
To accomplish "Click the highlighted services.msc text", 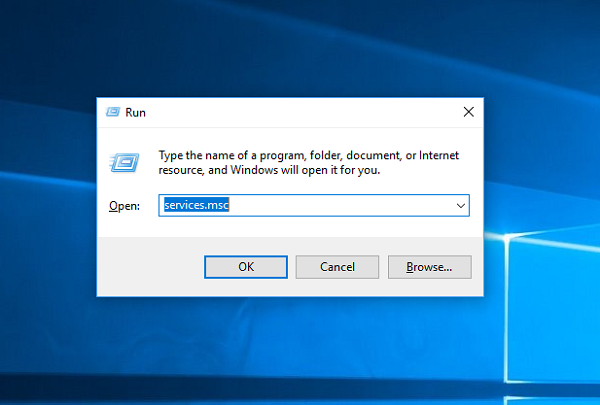I will [195, 205].
